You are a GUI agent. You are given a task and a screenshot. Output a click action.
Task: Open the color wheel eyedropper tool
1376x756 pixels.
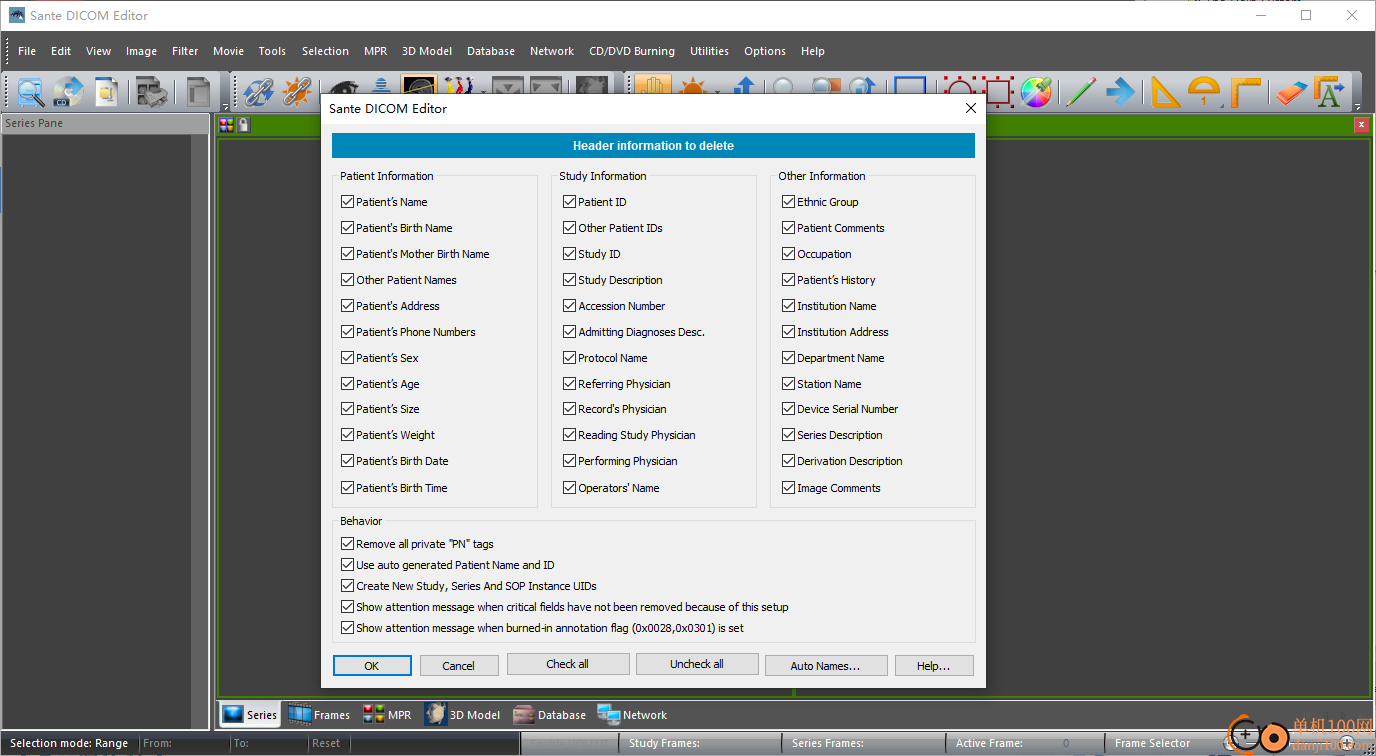[1036, 92]
